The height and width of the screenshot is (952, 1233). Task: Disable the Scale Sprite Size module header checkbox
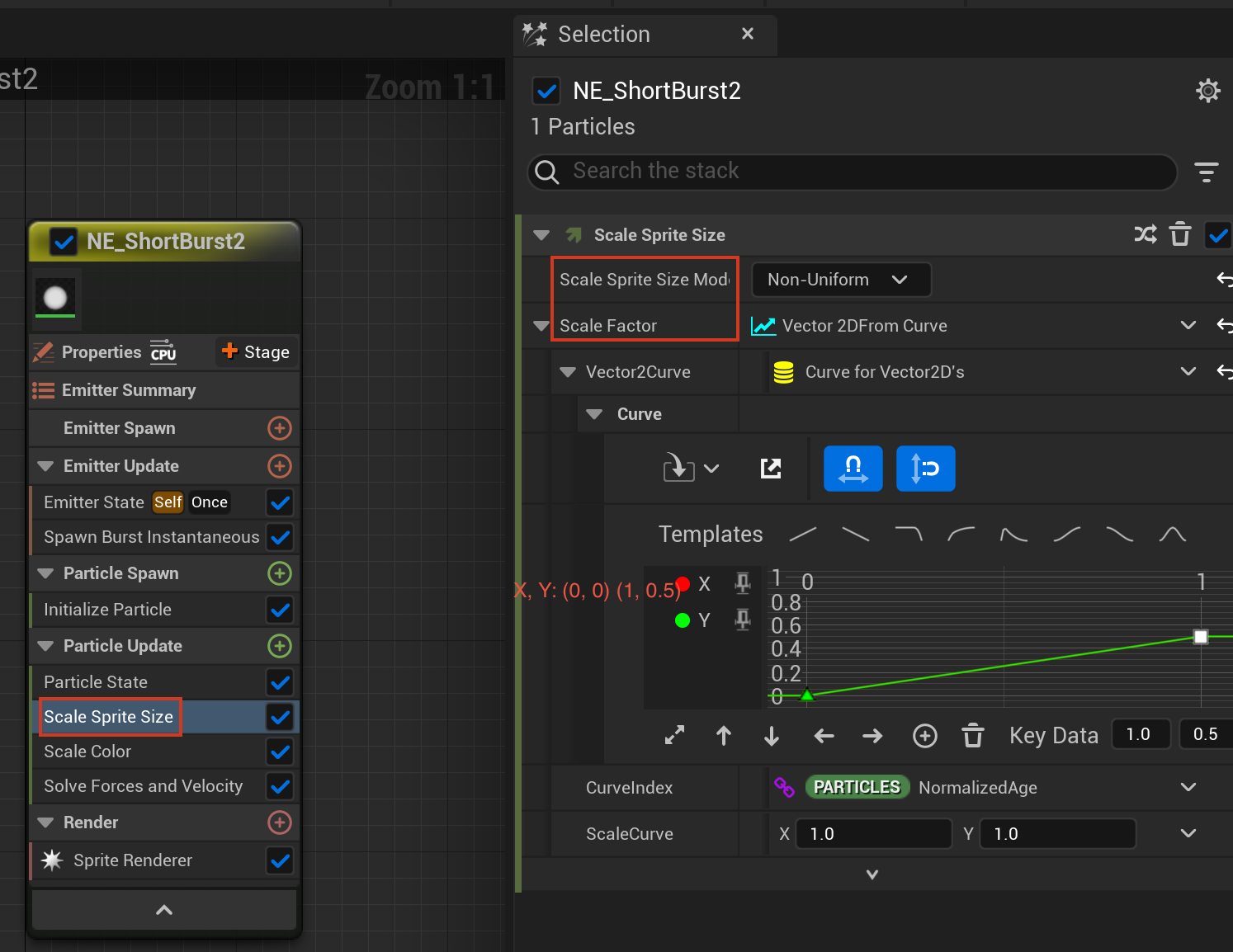(1218, 235)
